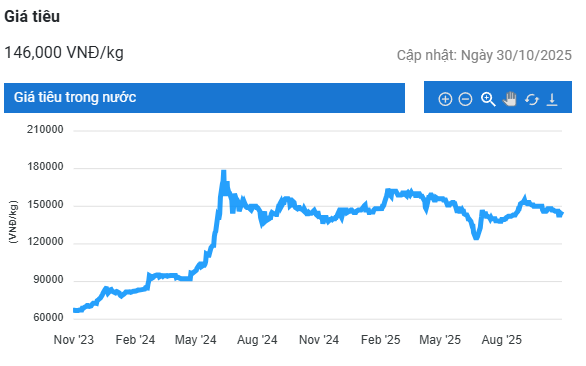
Task: Click the peak point near 180000
Action: point(223,172)
